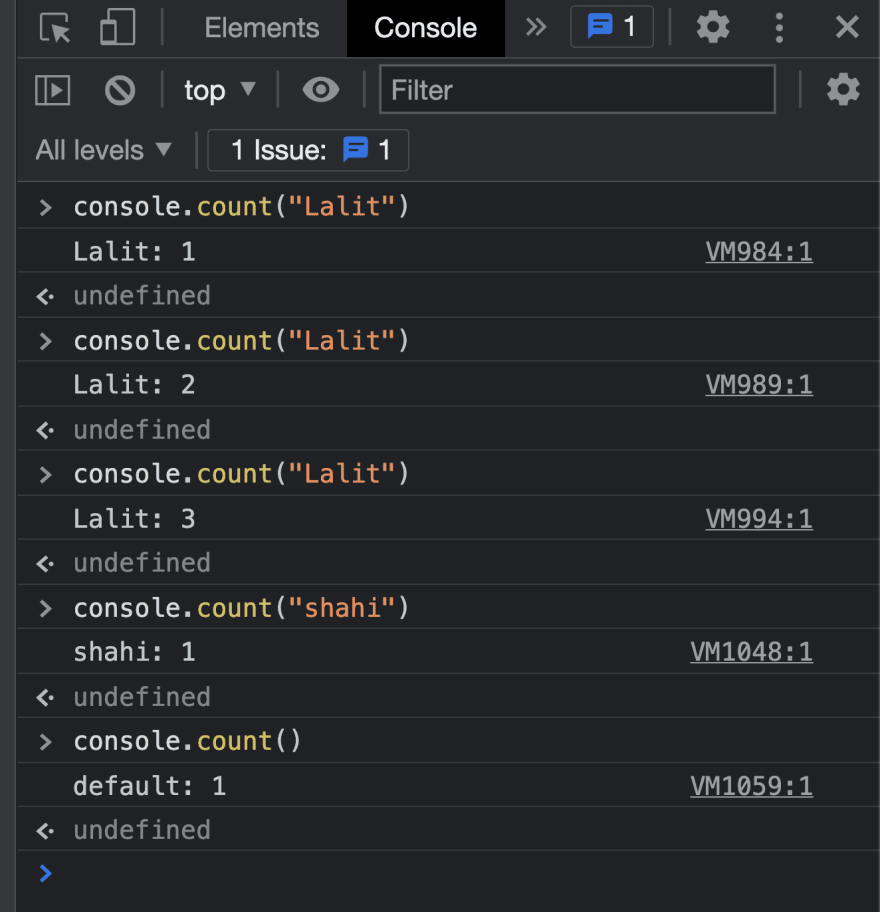Switch to the Elements tab
Screen dimensions: 880x912
(x=262, y=27)
